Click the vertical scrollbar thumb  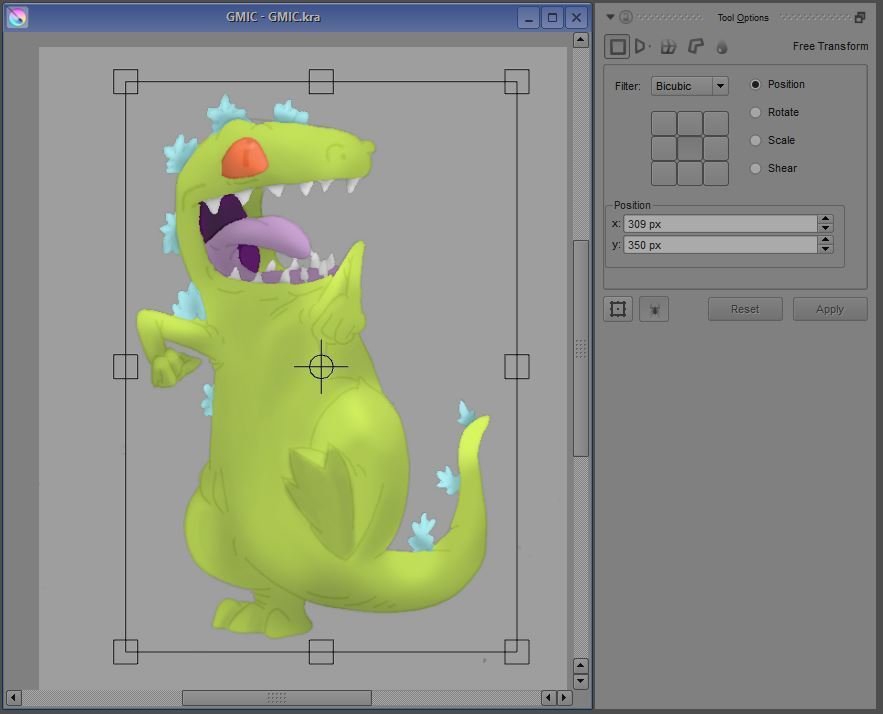coord(581,349)
